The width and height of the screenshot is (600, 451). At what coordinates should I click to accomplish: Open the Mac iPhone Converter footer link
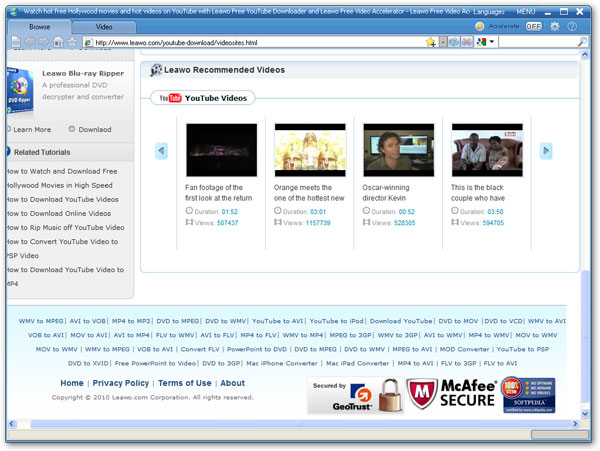coord(282,363)
